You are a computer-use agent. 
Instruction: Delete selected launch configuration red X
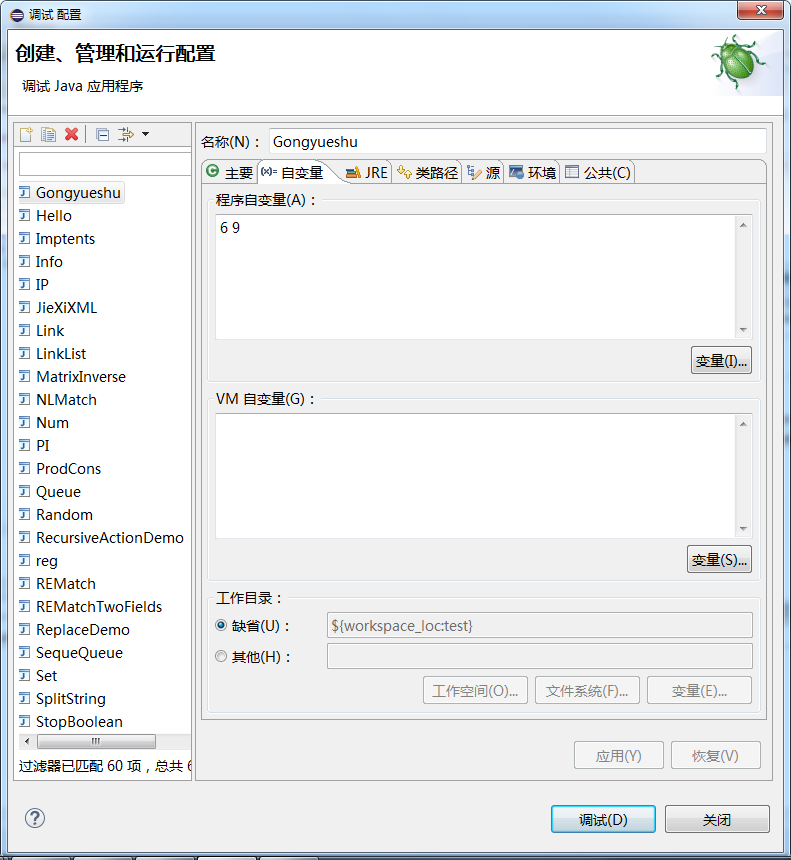point(71,134)
